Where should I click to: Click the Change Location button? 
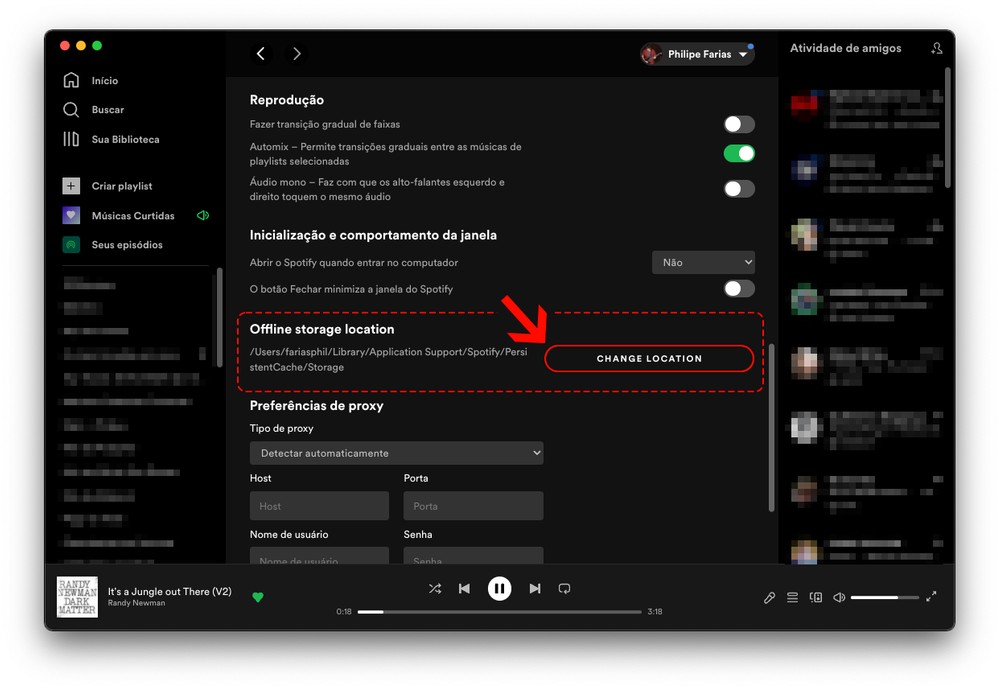[649, 358]
